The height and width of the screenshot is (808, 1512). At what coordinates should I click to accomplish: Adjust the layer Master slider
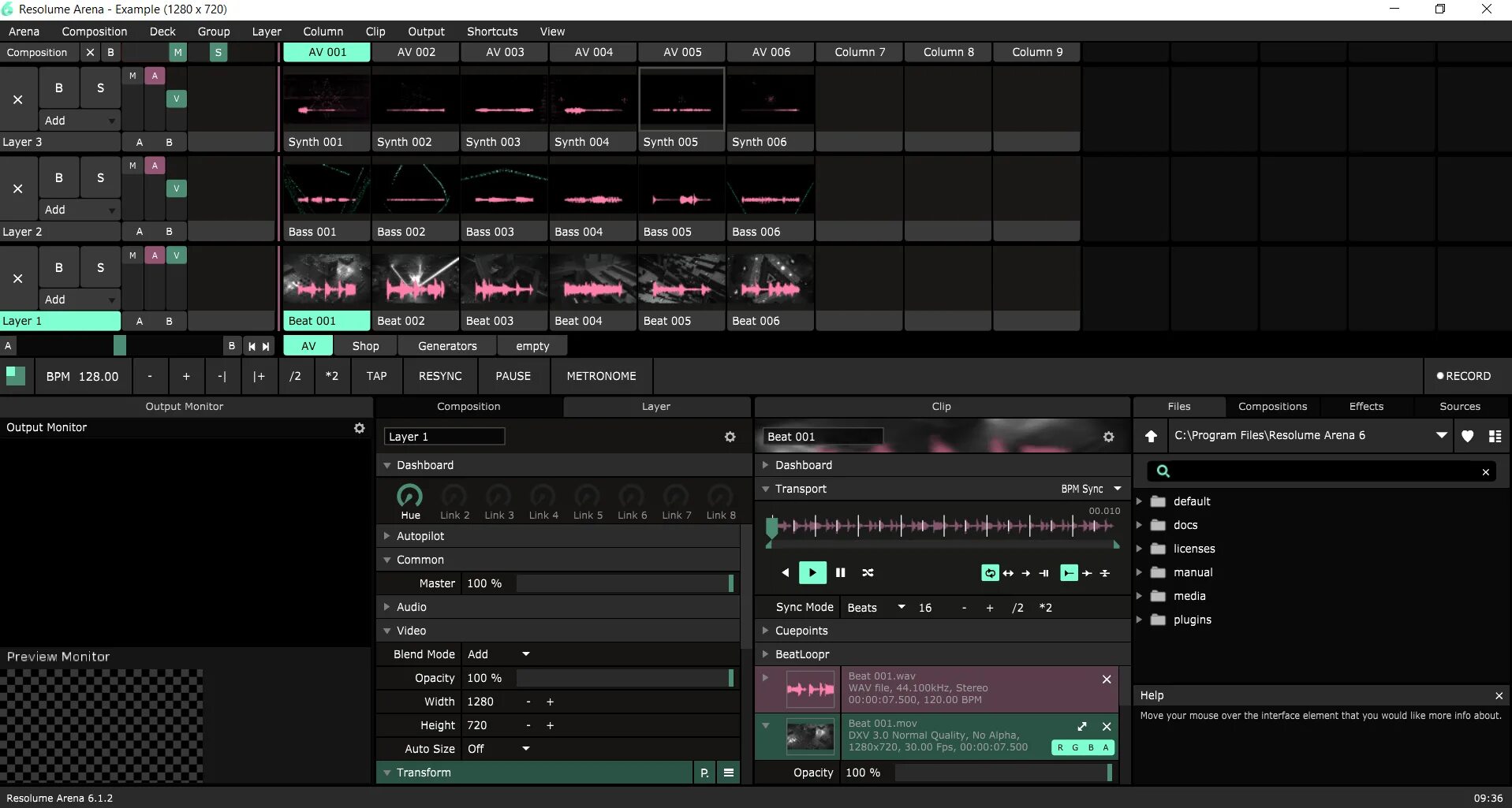pyautogui.click(x=625, y=583)
